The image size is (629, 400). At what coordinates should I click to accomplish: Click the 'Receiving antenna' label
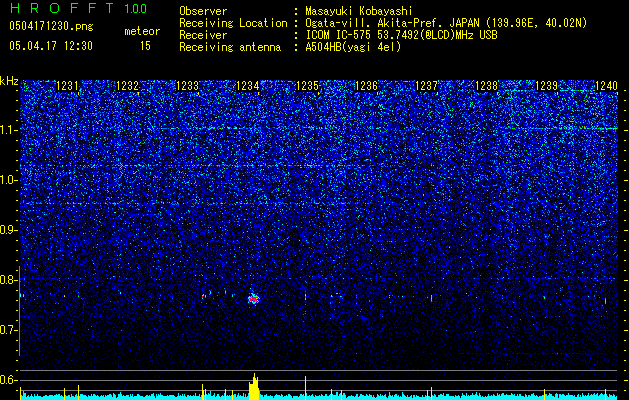click(x=230, y=47)
